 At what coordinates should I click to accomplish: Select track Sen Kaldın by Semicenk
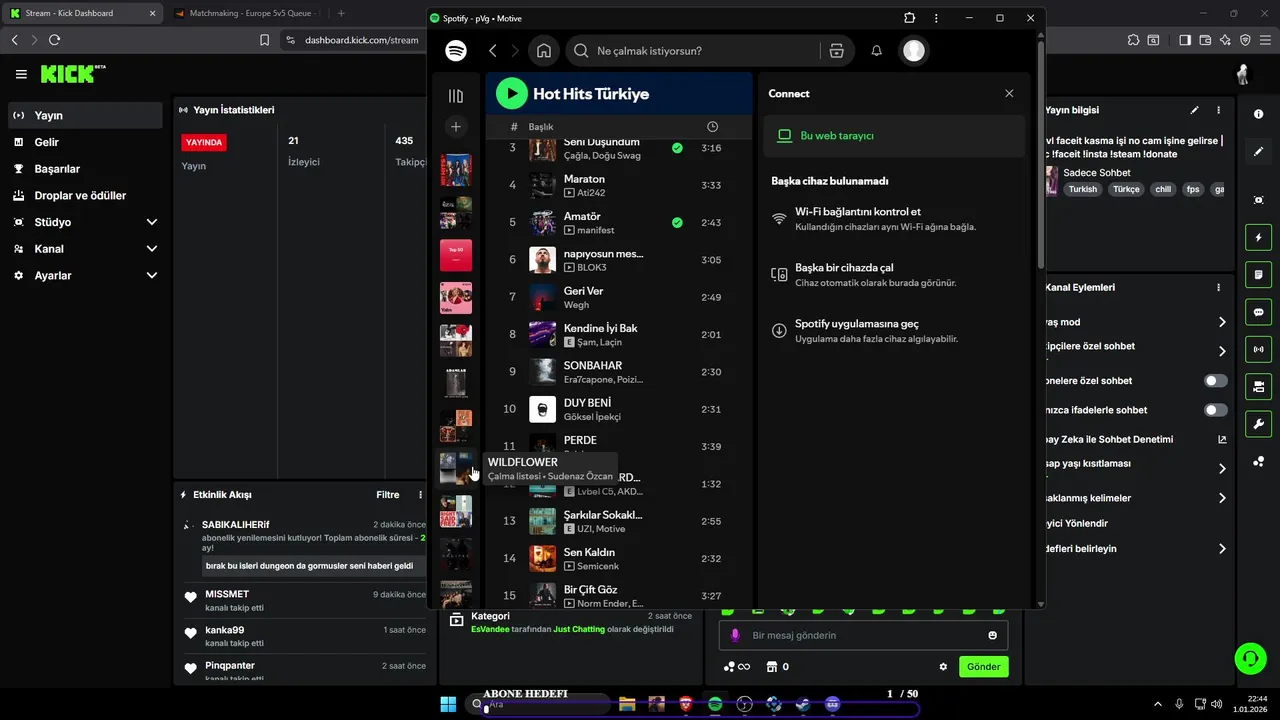[618, 558]
